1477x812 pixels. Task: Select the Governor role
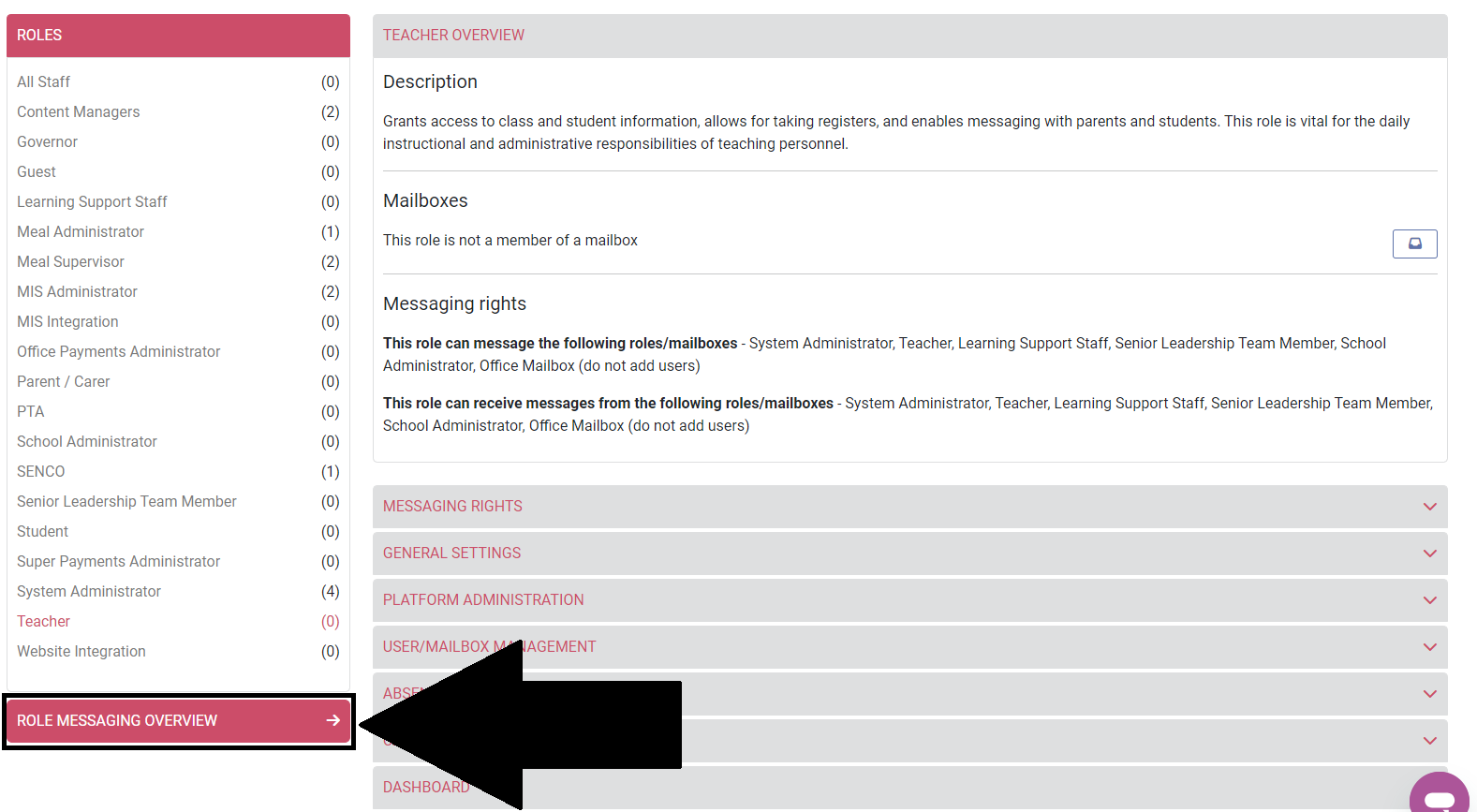click(x=47, y=141)
